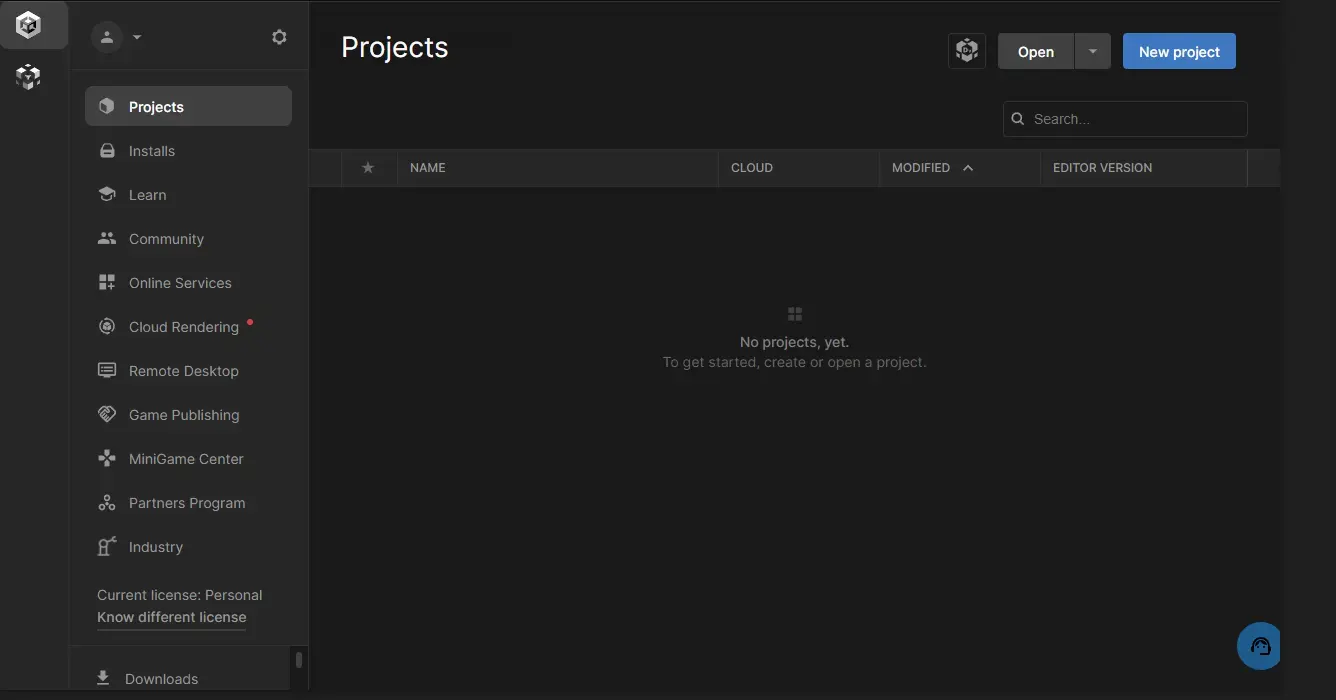The height and width of the screenshot is (700, 1336).
Task: Focus the Search projects field
Action: 1125,119
